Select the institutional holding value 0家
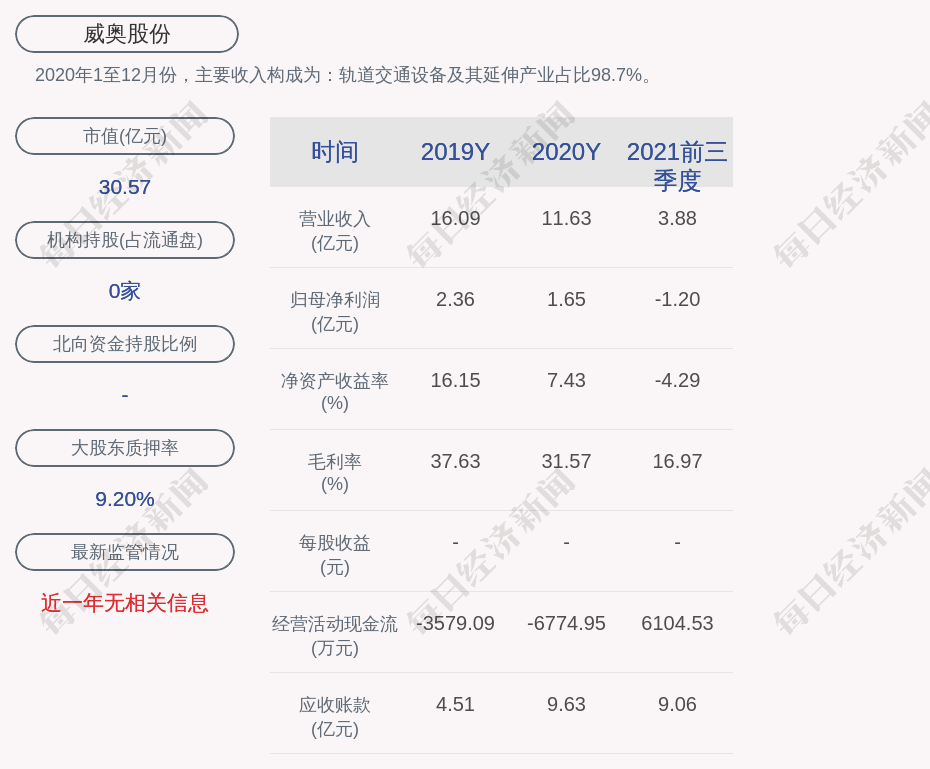930x769 pixels. 125,291
